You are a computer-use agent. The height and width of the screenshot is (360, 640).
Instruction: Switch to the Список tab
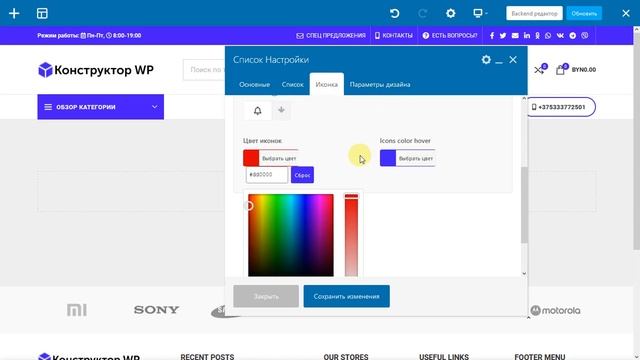pyautogui.click(x=292, y=84)
